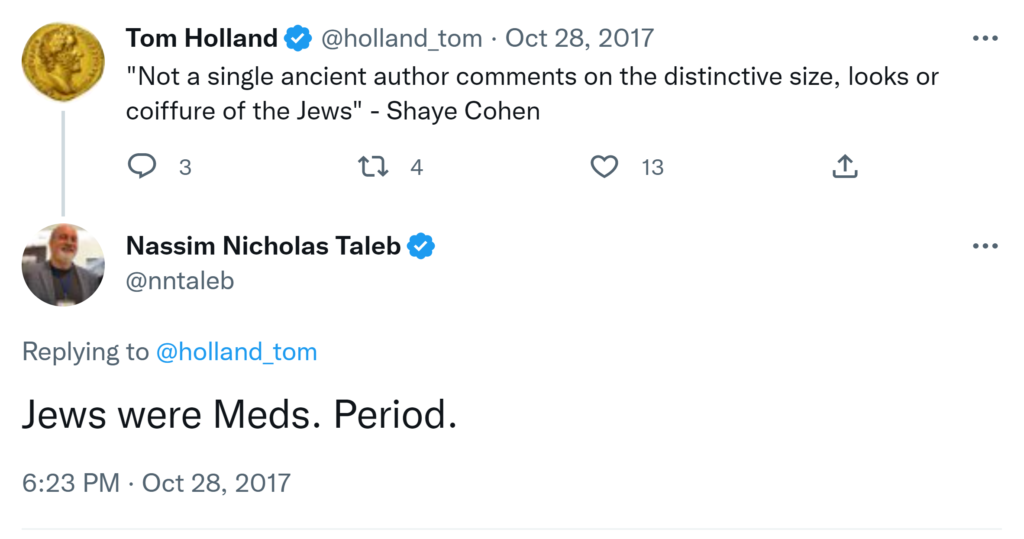Retweet Tom Holland's tweet via retweet icon
The image size is (1024, 539).
tap(373, 166)
